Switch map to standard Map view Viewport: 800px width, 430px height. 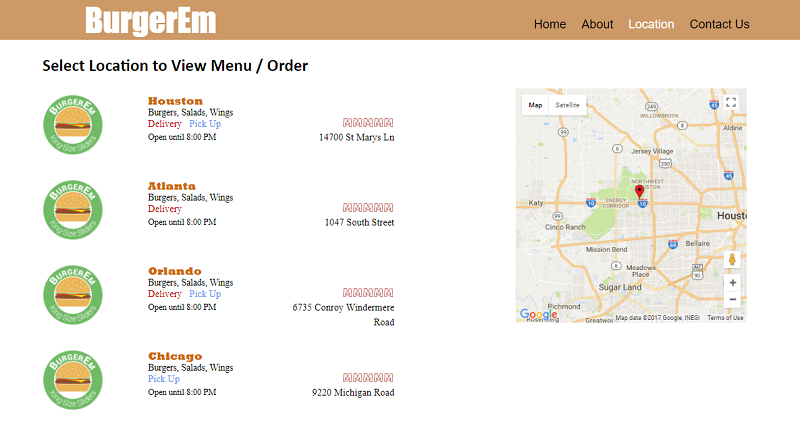(535, 105)
